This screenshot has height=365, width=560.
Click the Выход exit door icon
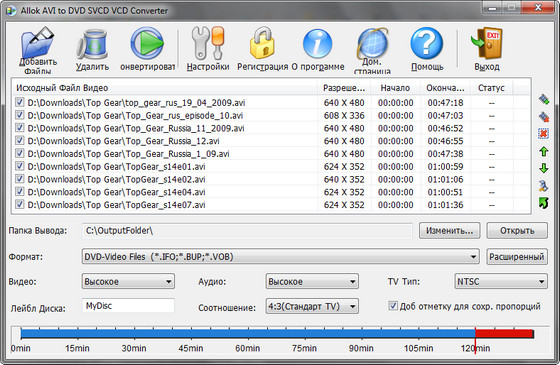click(x=487, y=44)
